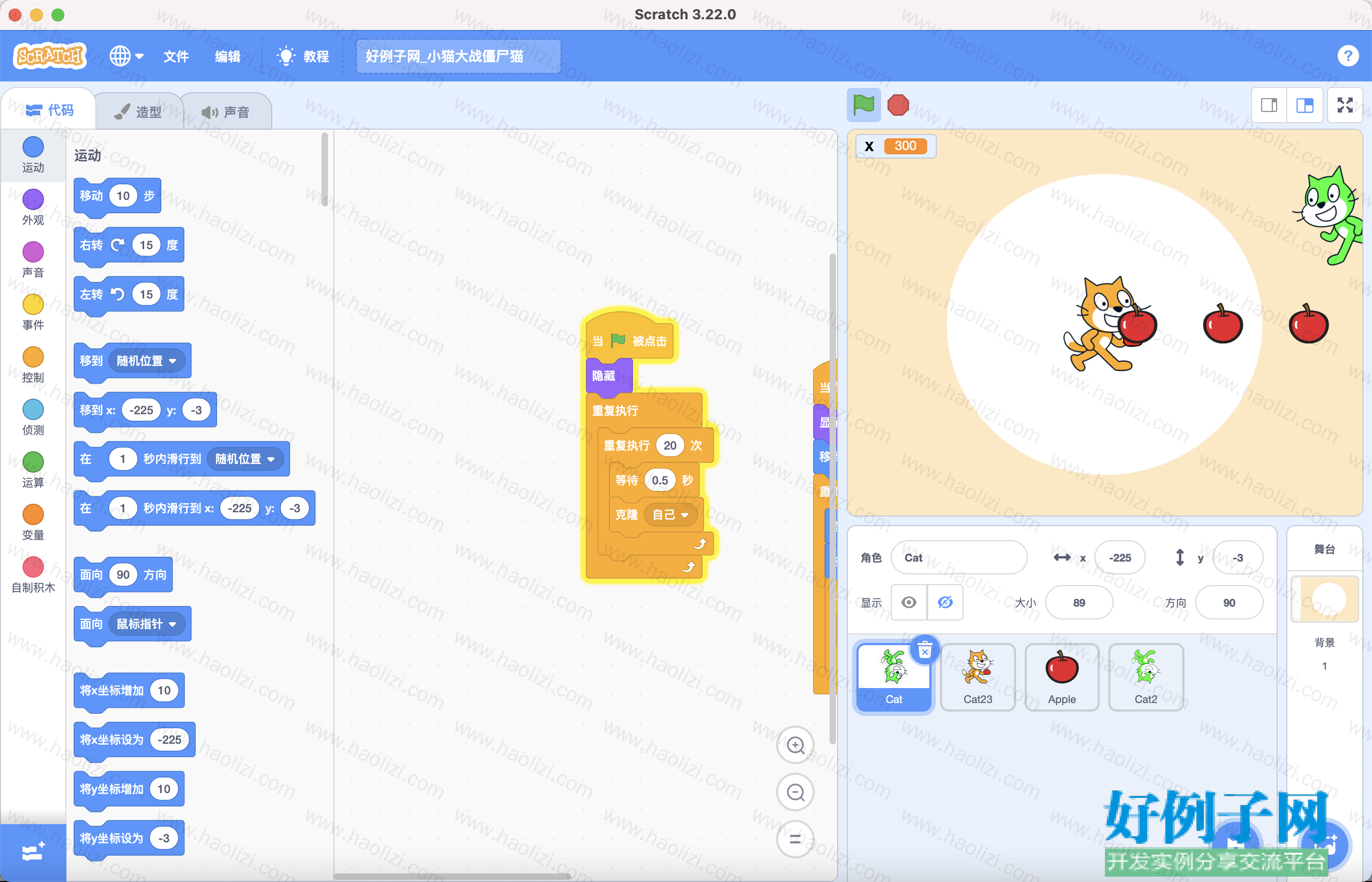Zoom in the code workspace
Viewport: 1372px width, 882px height.
795,744
